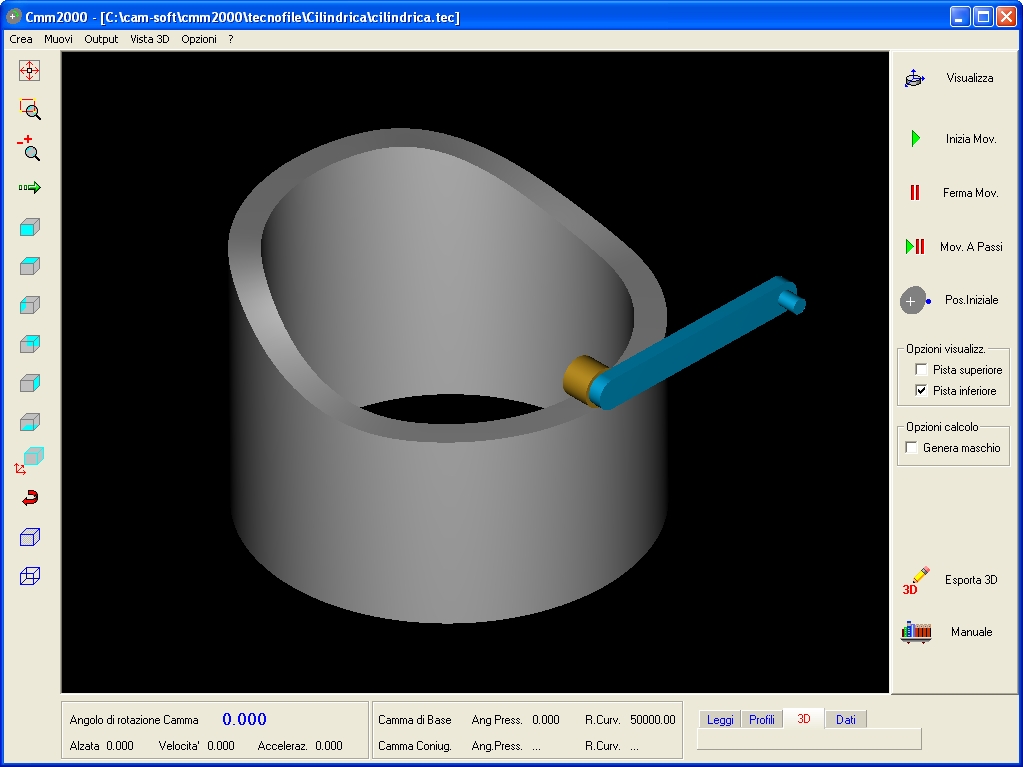The image size is (1023, 767).
Task: Click the step play-pause icon
Action: click(915, 247)
